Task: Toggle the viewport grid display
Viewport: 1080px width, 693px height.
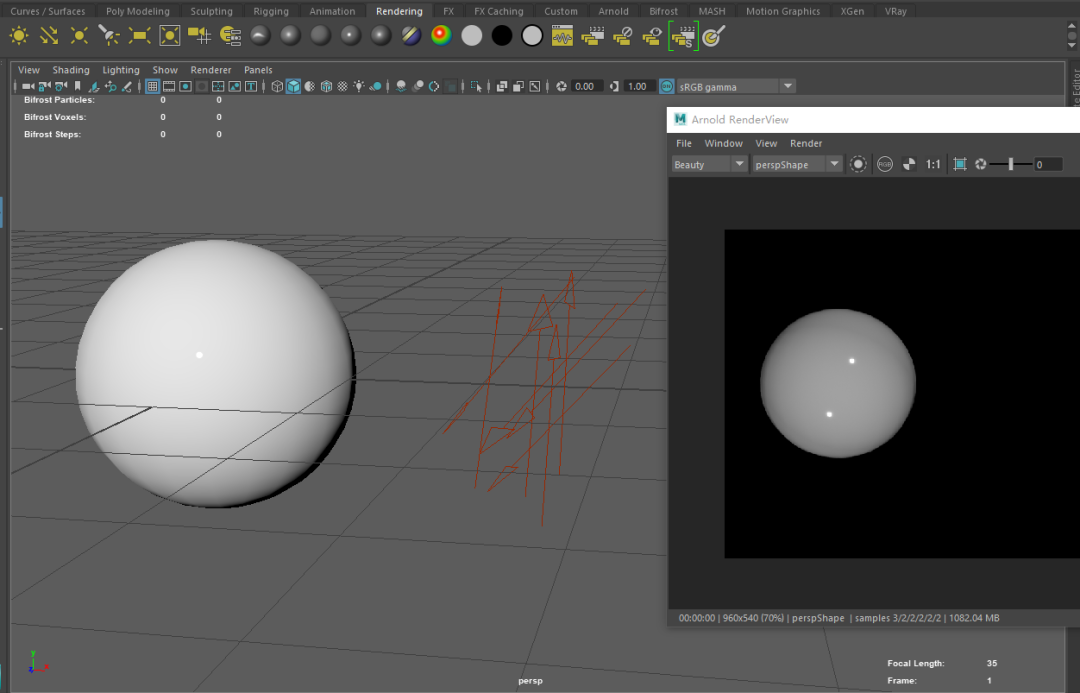Action: click(x=152, y=87)
